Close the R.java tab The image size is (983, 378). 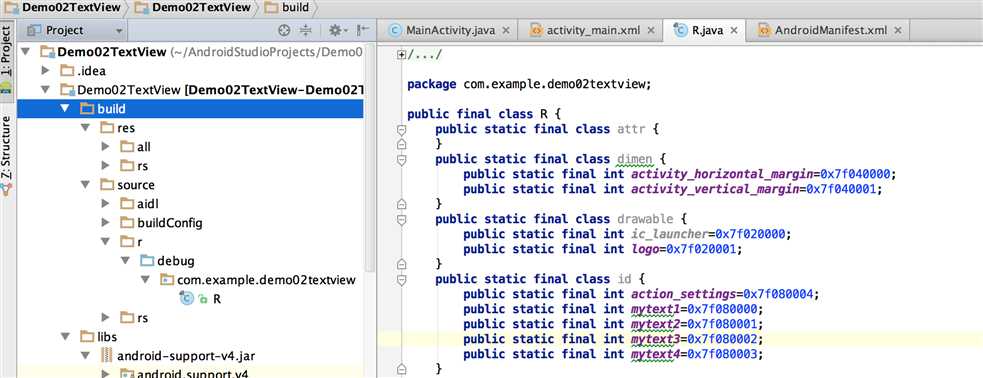734,30
